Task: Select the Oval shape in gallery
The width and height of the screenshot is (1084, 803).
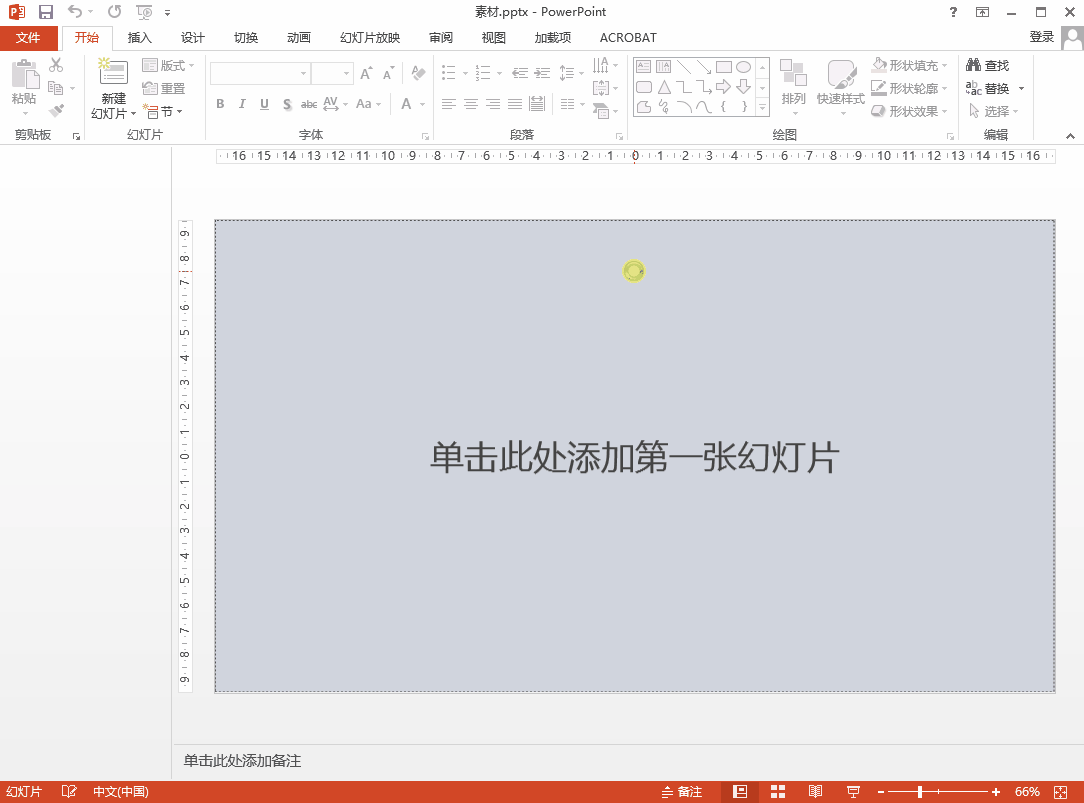Action: click(x=743, y=66)
